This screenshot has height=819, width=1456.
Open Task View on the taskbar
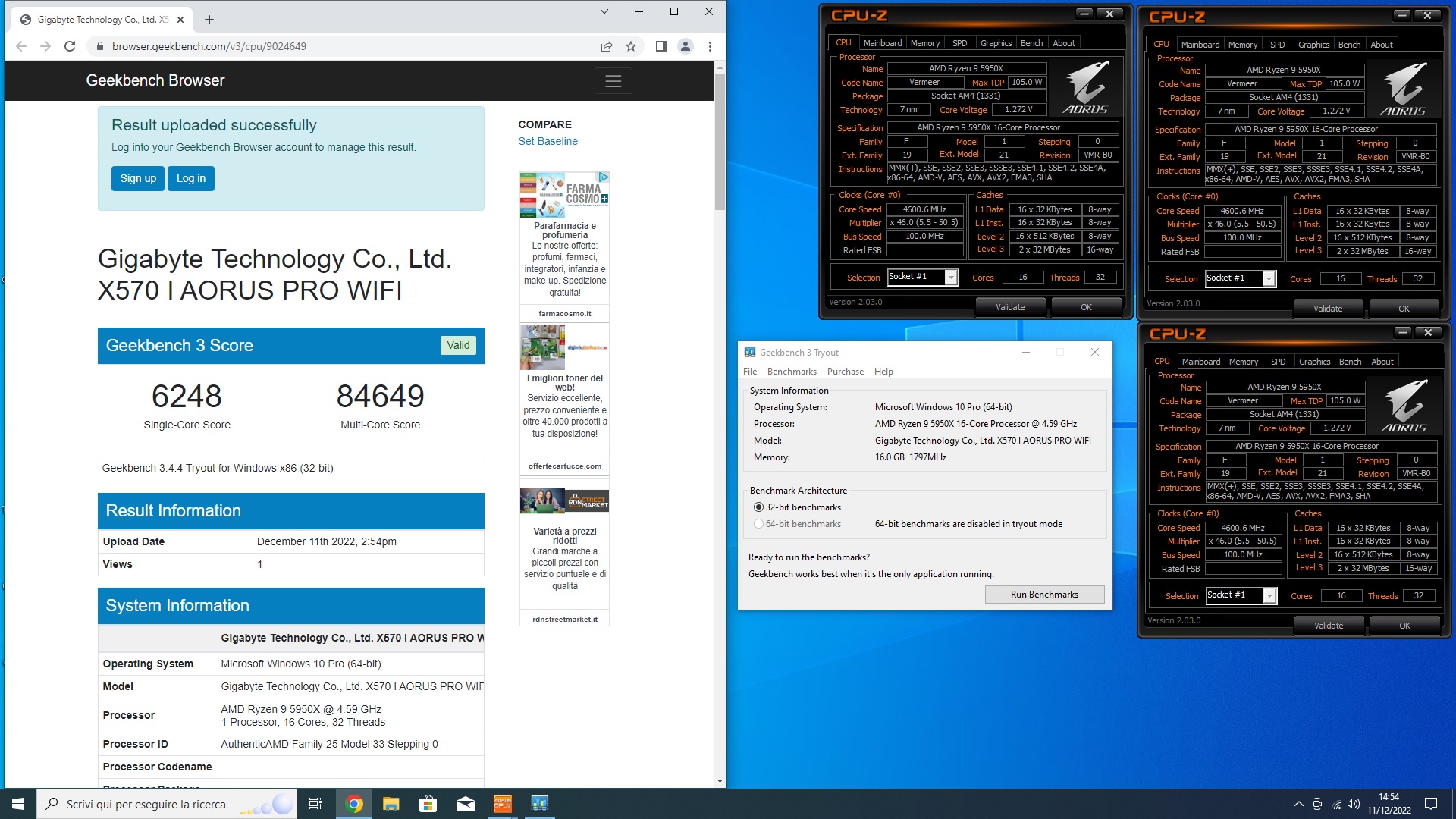(315, 804)
